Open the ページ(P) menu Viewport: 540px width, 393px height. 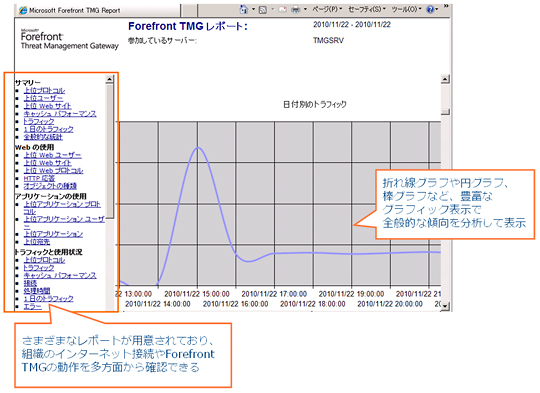pos(327,9)
